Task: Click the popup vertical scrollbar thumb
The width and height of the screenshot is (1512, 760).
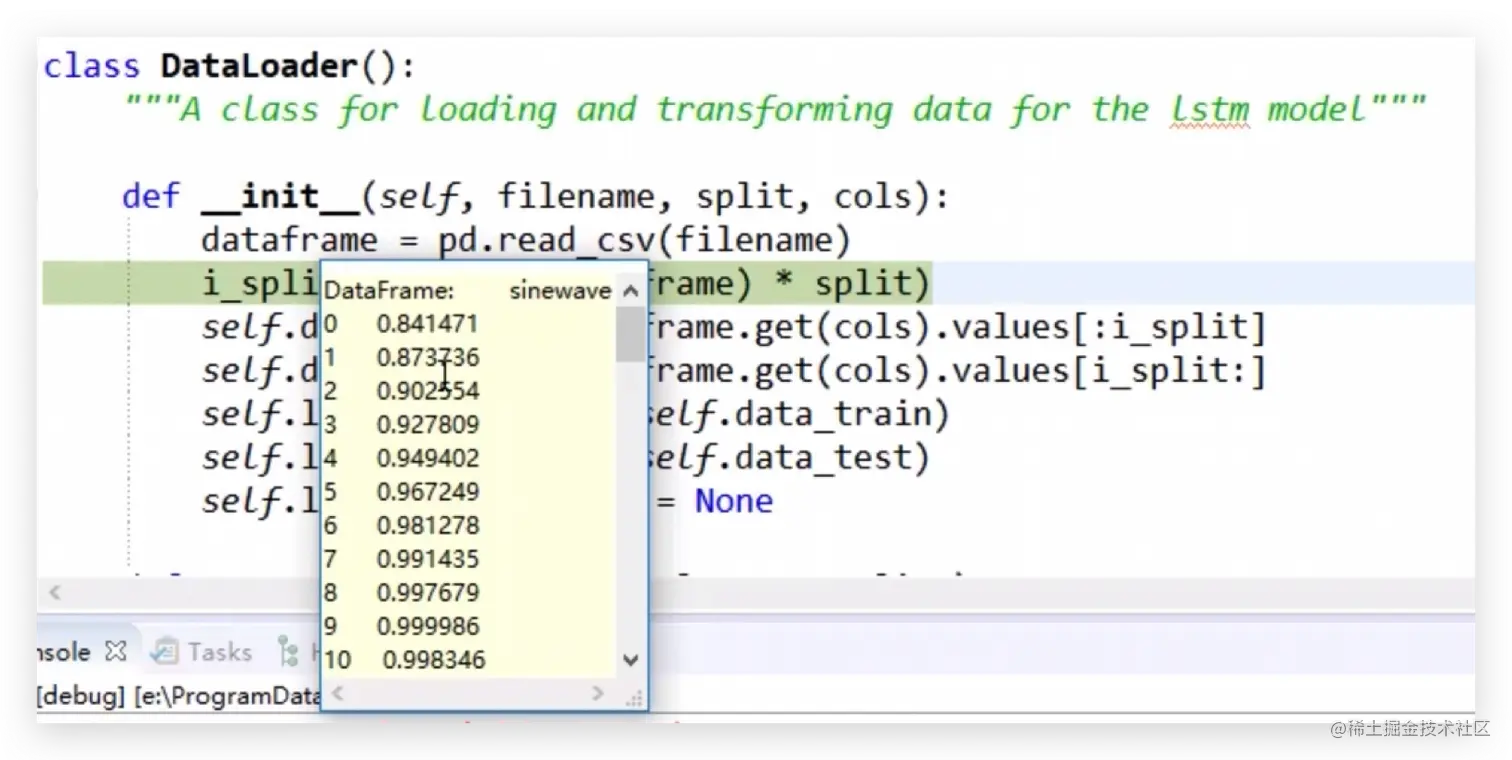Action: coord(630,333)
